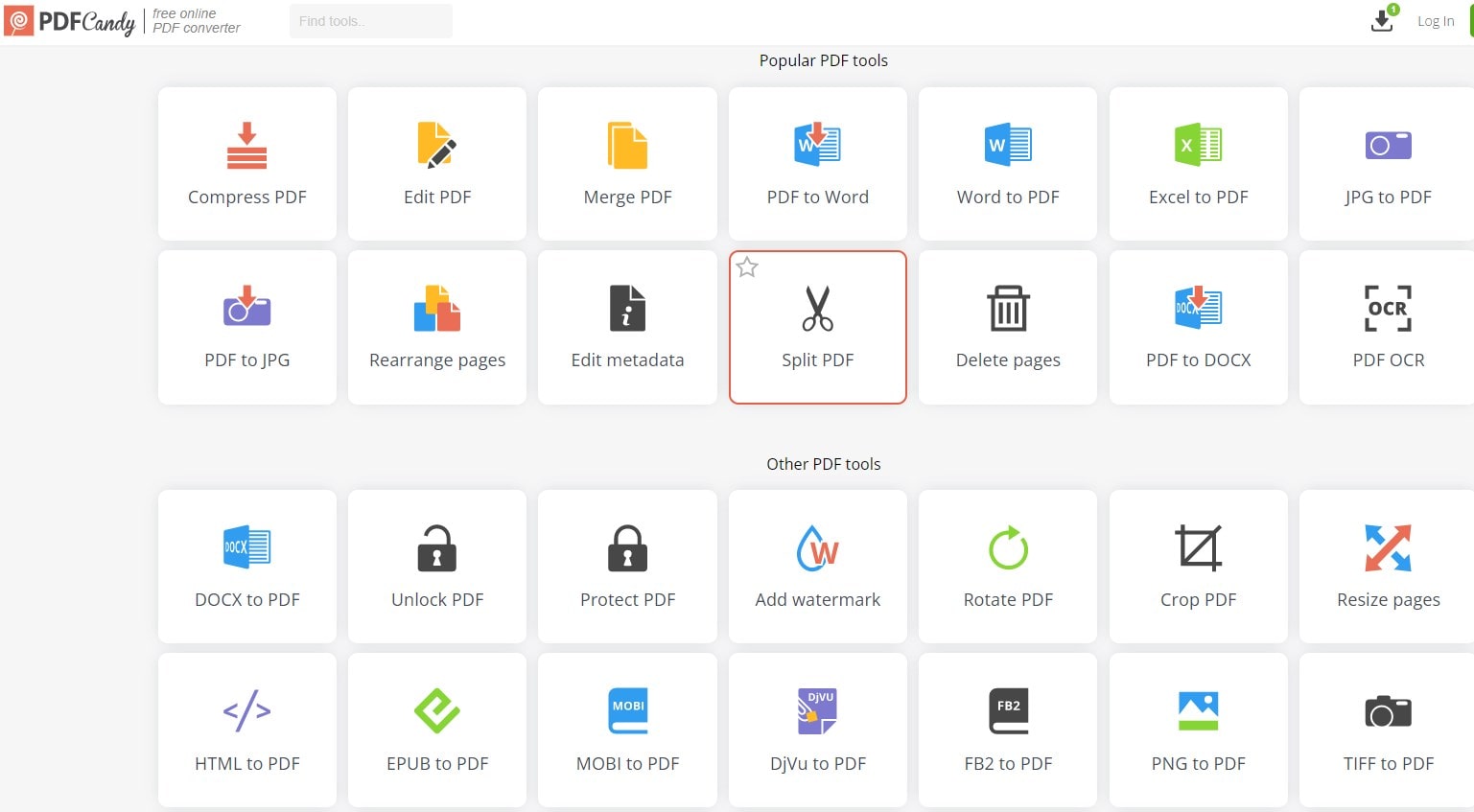
Task: Open the Unlock PDF padlock icon
Action: pyautogui.click(x=437, y=548)
